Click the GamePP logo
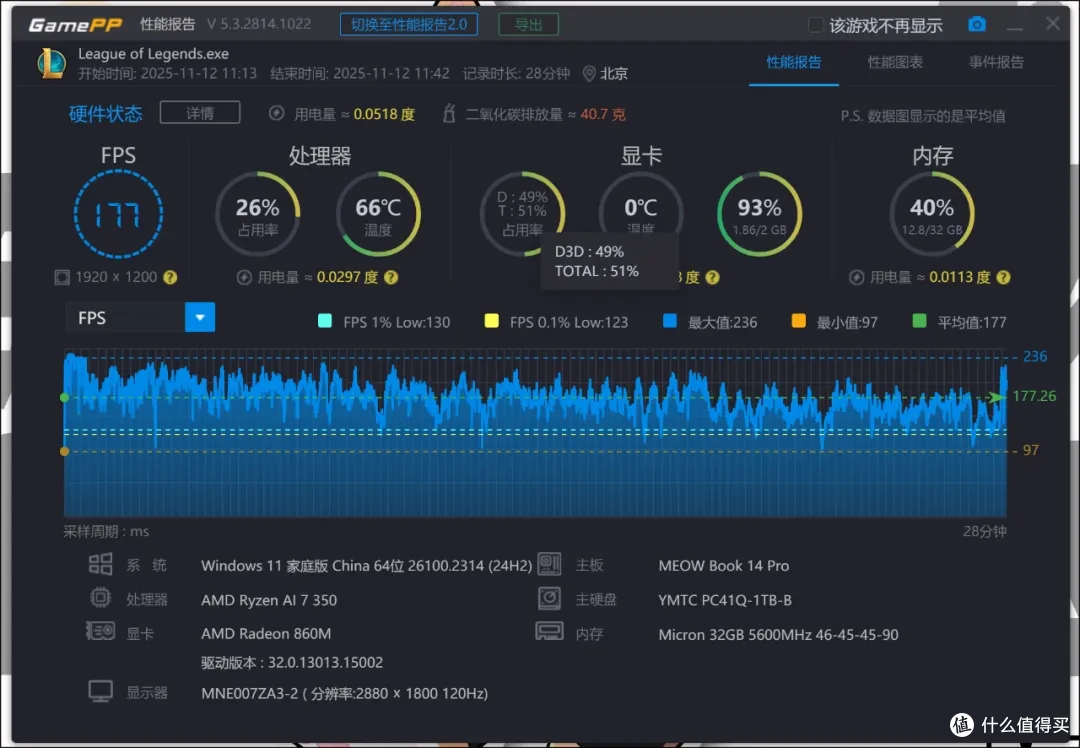Image resolution: width=1080 pixels, height=748 pixels. (75, 25)
